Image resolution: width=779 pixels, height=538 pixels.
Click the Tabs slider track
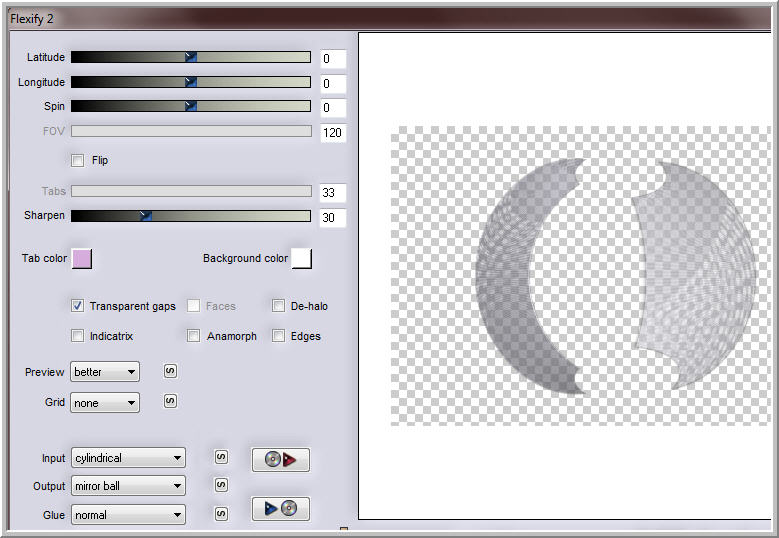click(191, 191)
